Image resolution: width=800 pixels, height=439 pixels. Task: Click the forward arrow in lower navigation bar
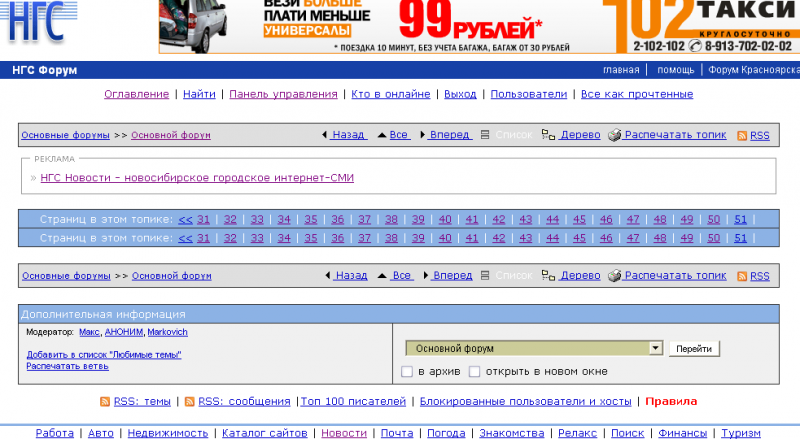[423, 275]
